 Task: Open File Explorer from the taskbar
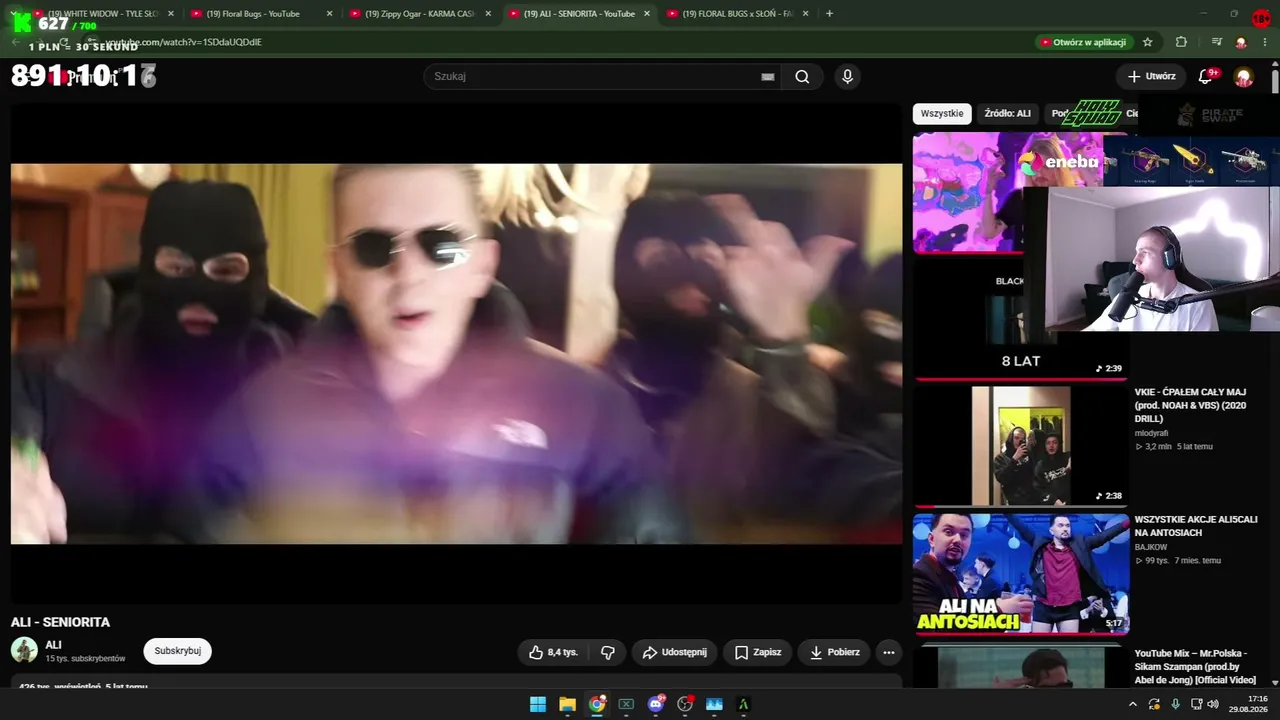[567, 704]
